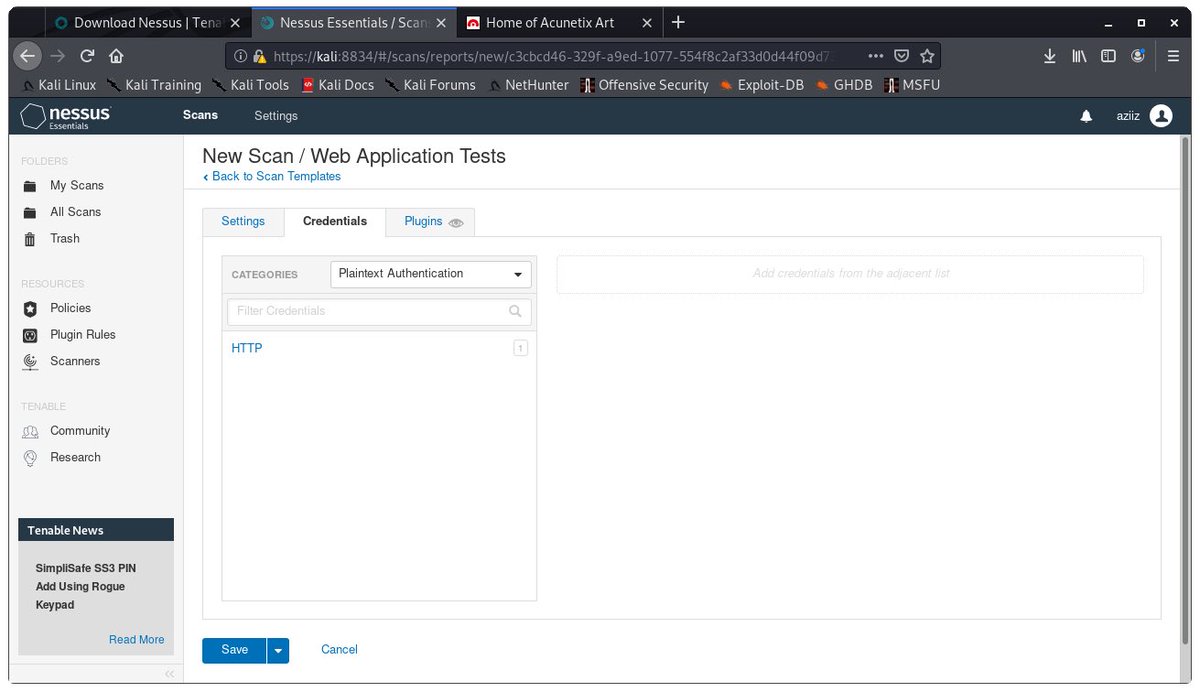
Task: Click the Nessus Essentials logo
Action: pos(66,116)
